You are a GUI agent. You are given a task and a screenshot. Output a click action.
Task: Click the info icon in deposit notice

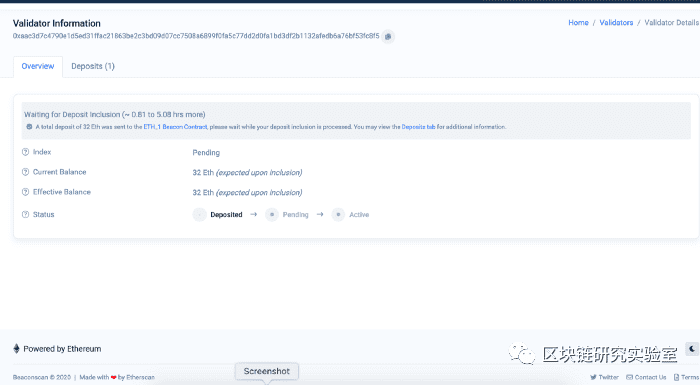pyautogui.click(x=29, y=127)
